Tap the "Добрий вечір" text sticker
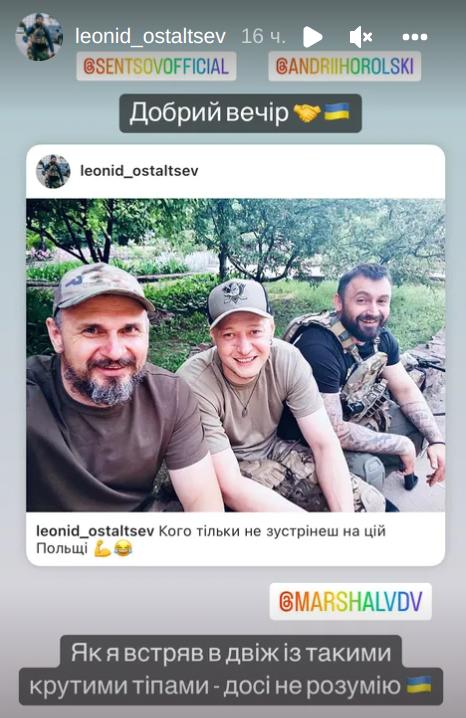The width and height of the screenshot is (466, 718). click(241, 113)
